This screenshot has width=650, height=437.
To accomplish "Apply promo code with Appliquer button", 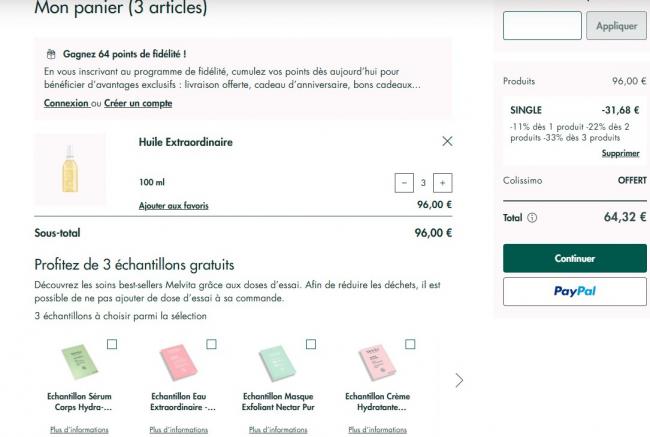I will [x=616, y=26].
